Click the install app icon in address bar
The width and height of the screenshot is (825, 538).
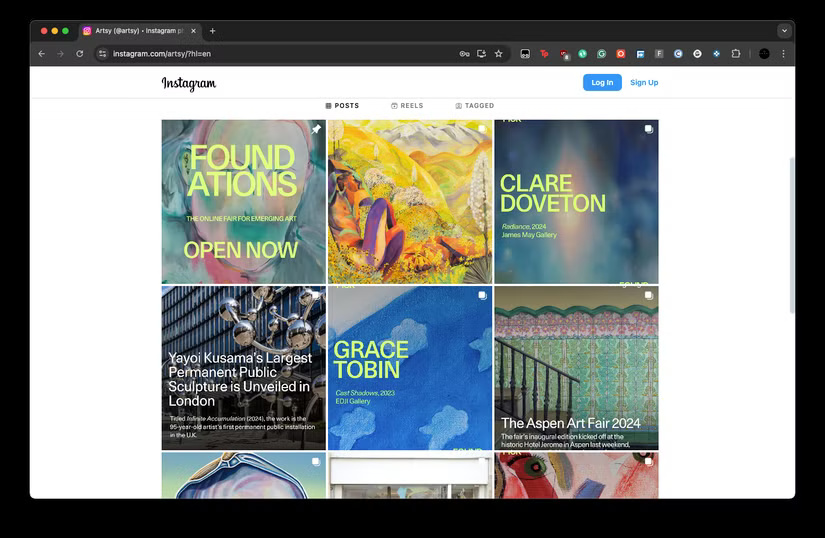tap(481, 54)
